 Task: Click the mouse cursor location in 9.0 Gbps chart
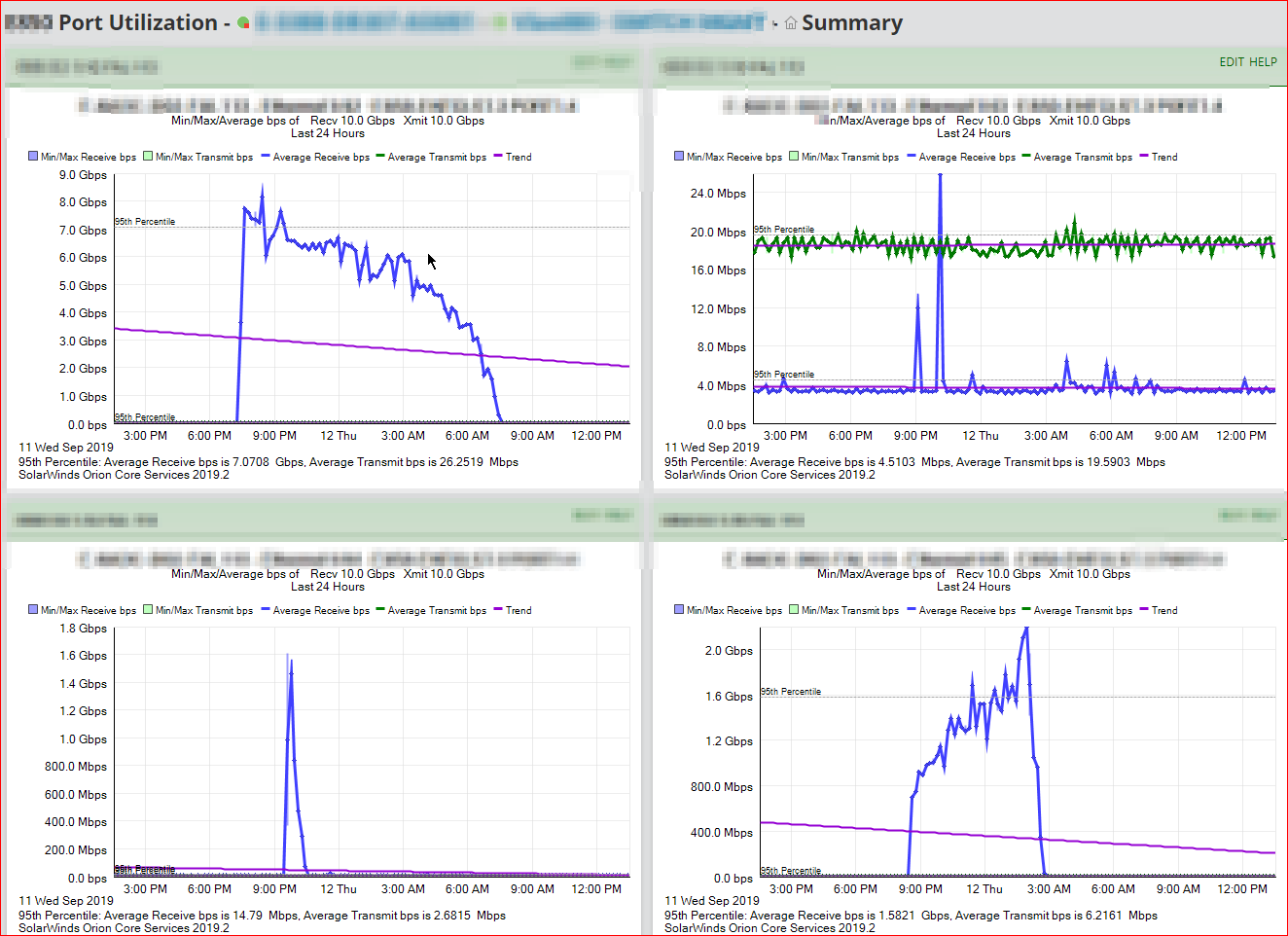point(432,262)
